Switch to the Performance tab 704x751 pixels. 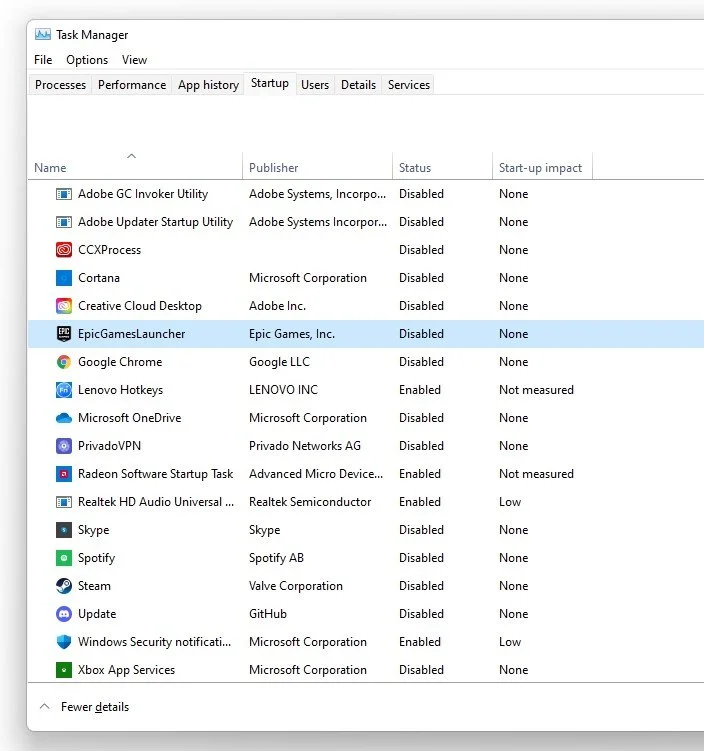[x=132, y=85]
